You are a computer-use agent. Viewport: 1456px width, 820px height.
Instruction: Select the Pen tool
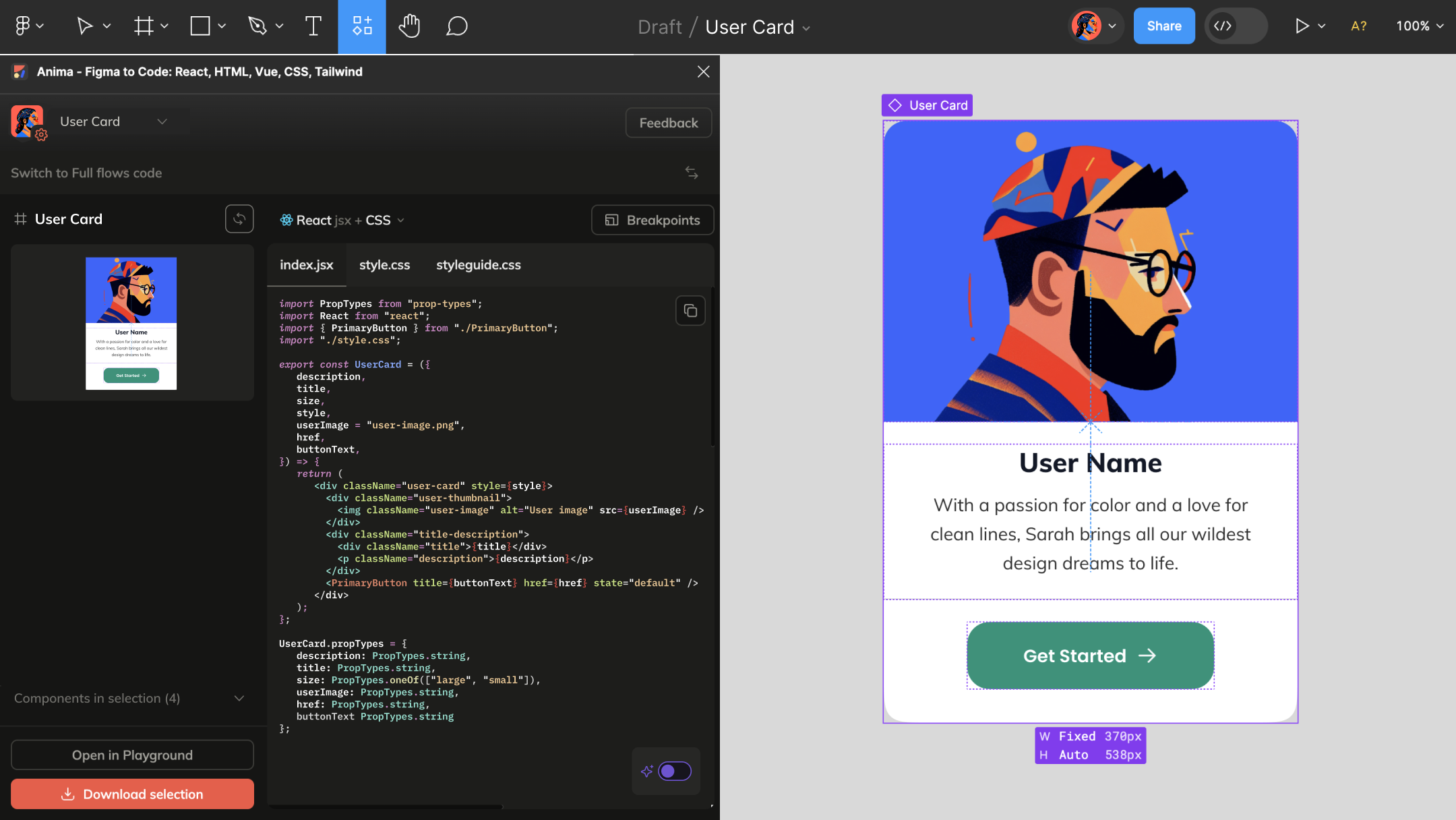click(x=257, y=26)
